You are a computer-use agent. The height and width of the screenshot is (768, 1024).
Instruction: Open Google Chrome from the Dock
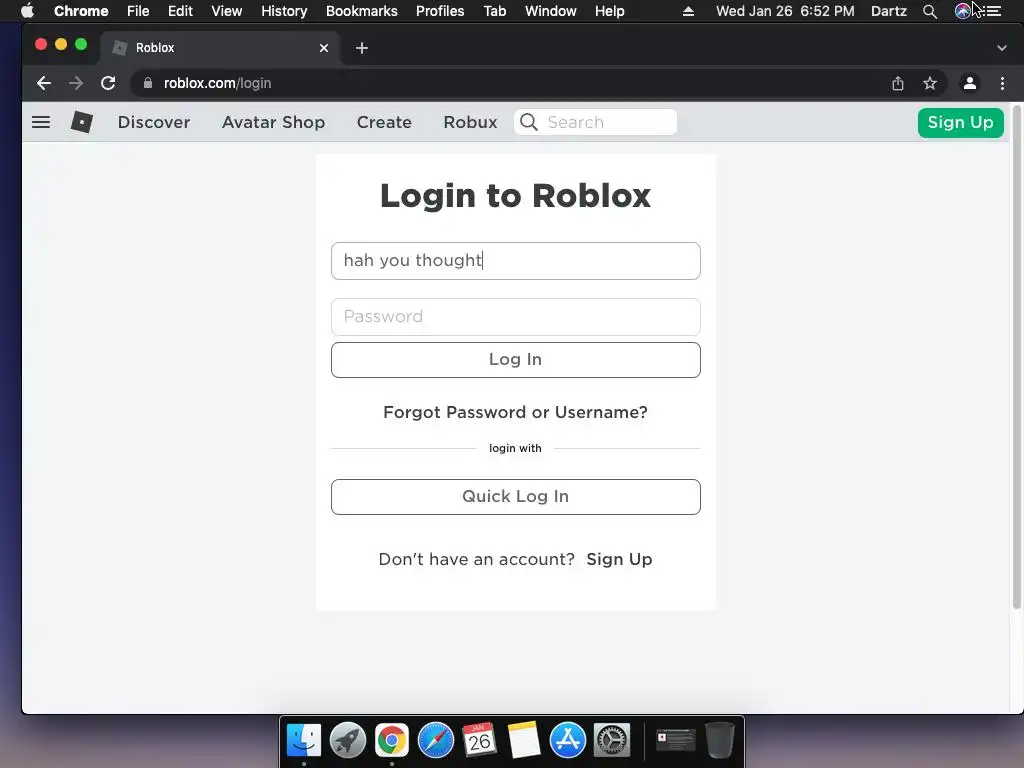coord(392,740)
